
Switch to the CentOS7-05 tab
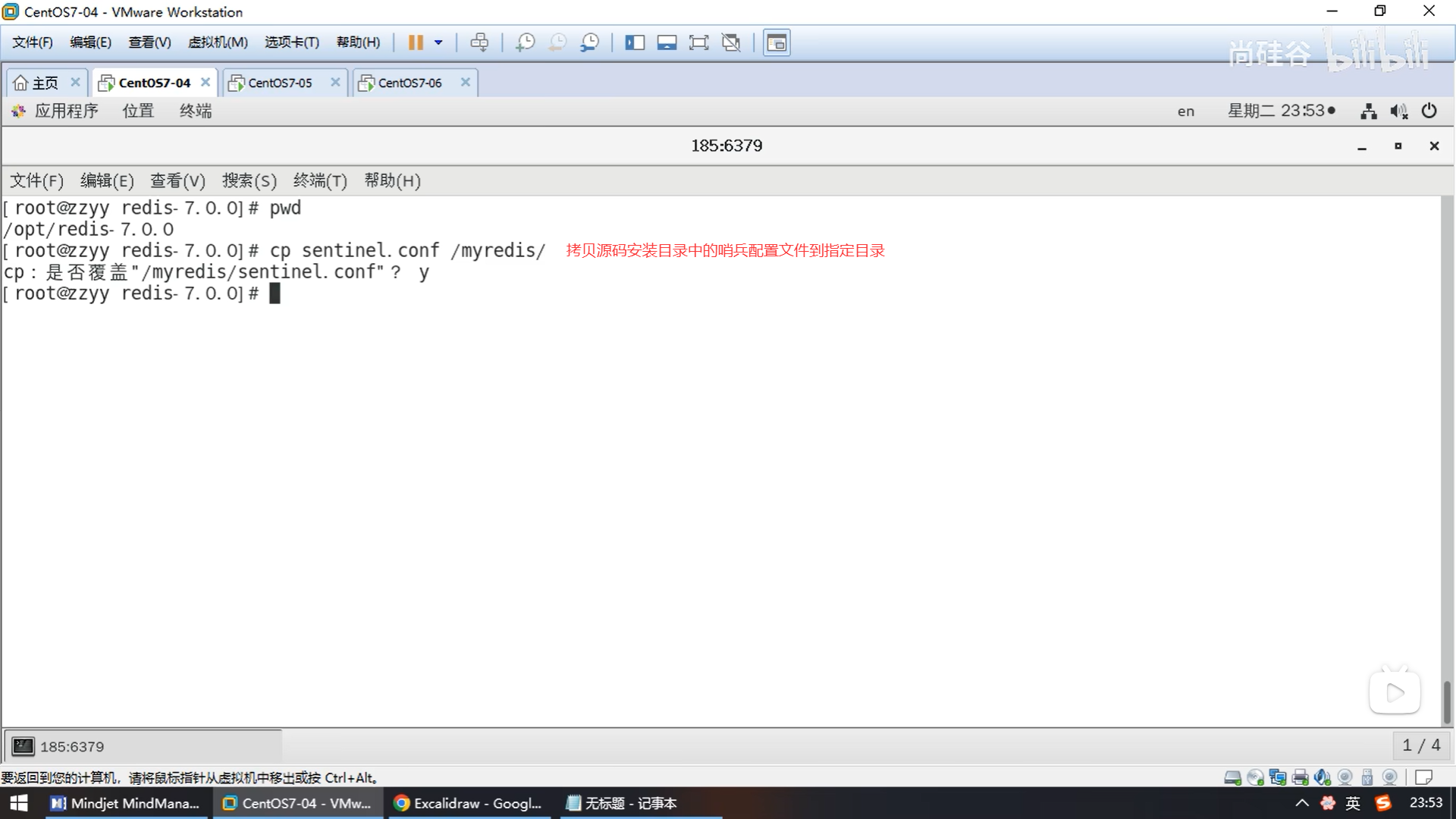point(280,83)
